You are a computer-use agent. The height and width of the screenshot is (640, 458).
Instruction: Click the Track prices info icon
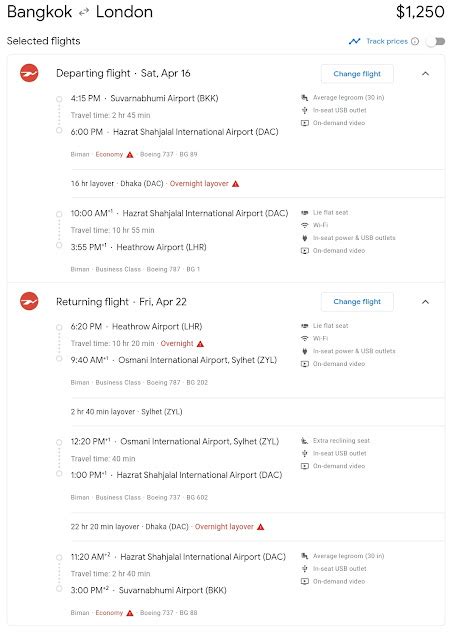click(415, 41)
